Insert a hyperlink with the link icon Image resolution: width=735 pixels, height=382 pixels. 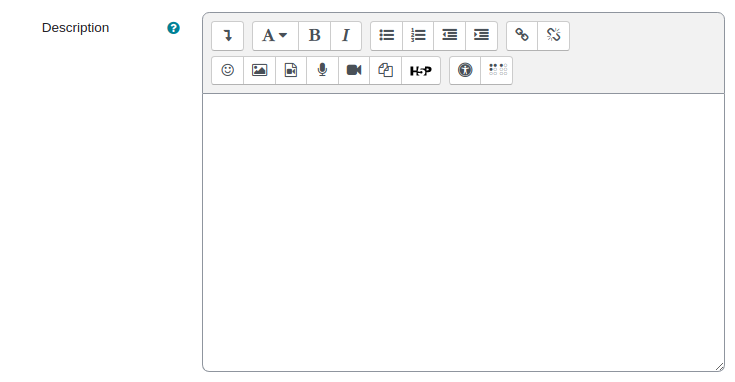(x=522, y=36)
